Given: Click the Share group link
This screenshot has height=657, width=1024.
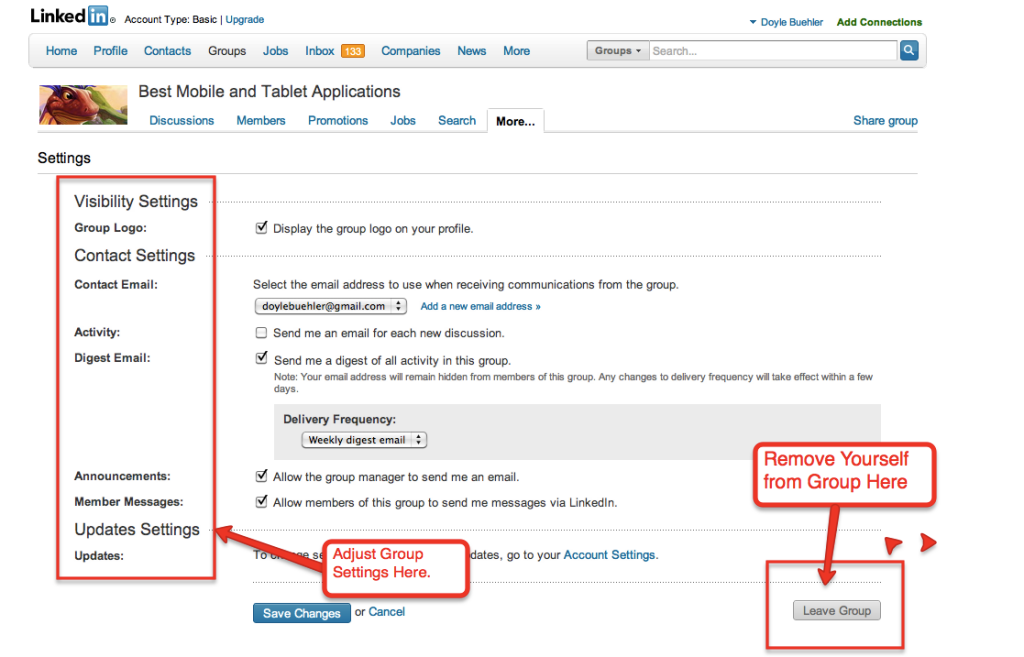Looking at the screenshot, I should click(885, 121).
